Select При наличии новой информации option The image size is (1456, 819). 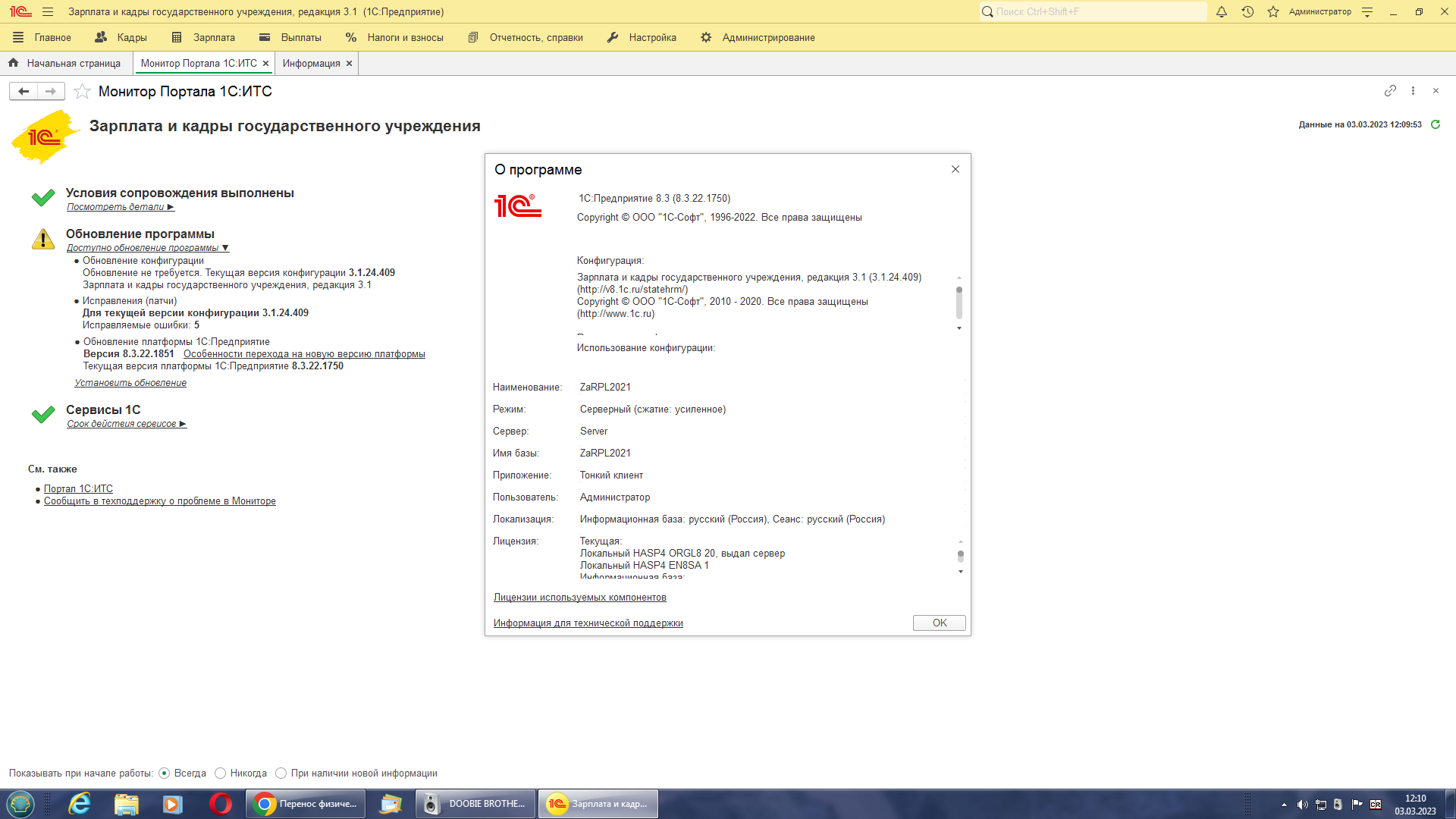[x=281, y=773]
